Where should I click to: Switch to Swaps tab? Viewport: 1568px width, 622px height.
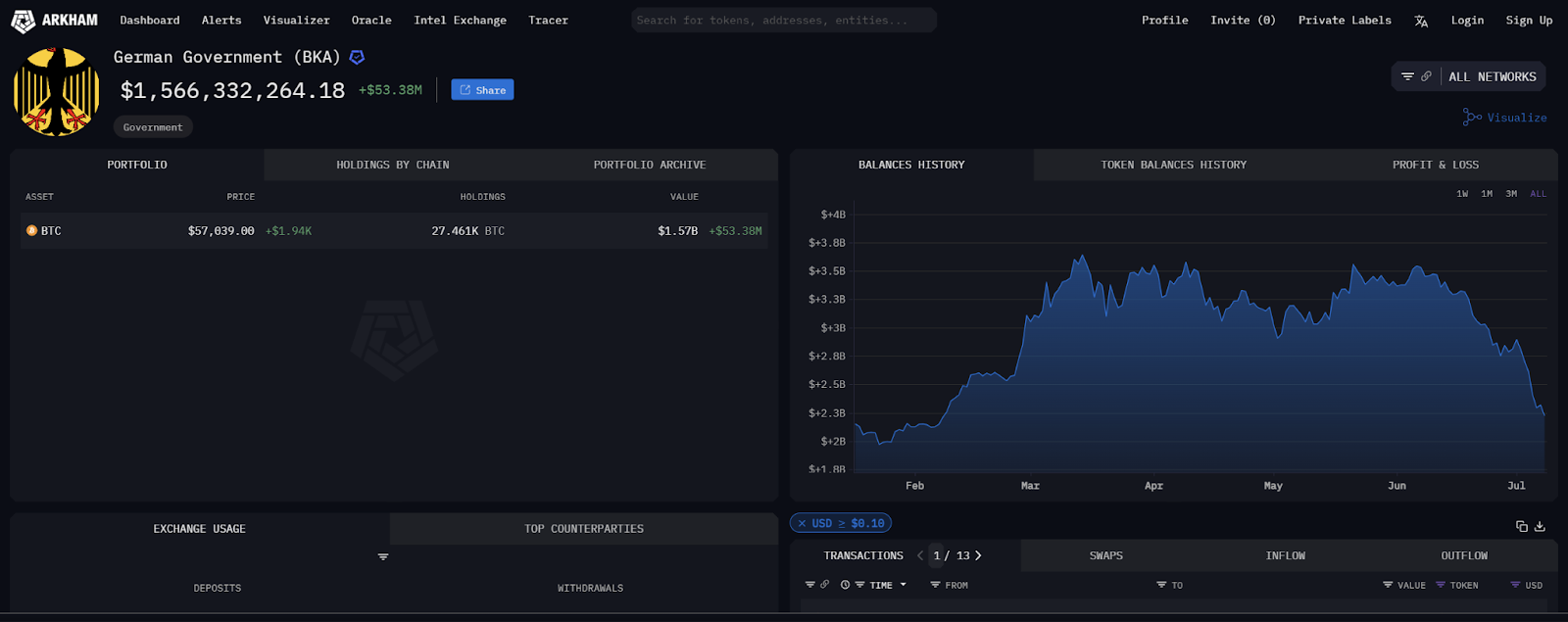click(x=1106, y=555)
